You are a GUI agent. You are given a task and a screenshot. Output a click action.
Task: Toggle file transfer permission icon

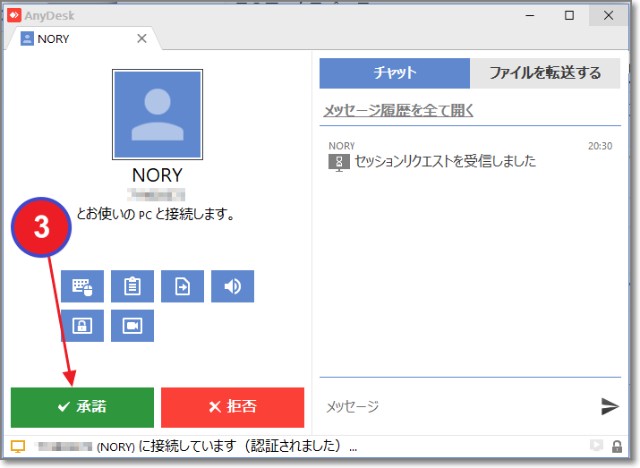coord(182,287)
